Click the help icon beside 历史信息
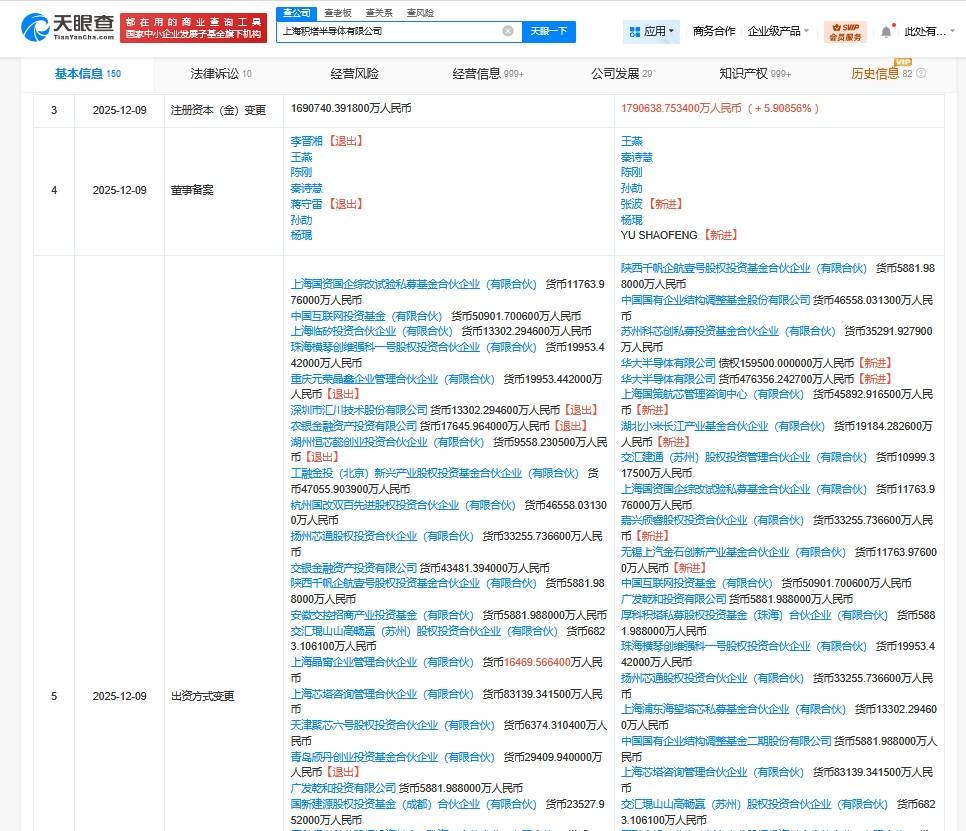Viewport: 966px width, 831px height. 920,74
